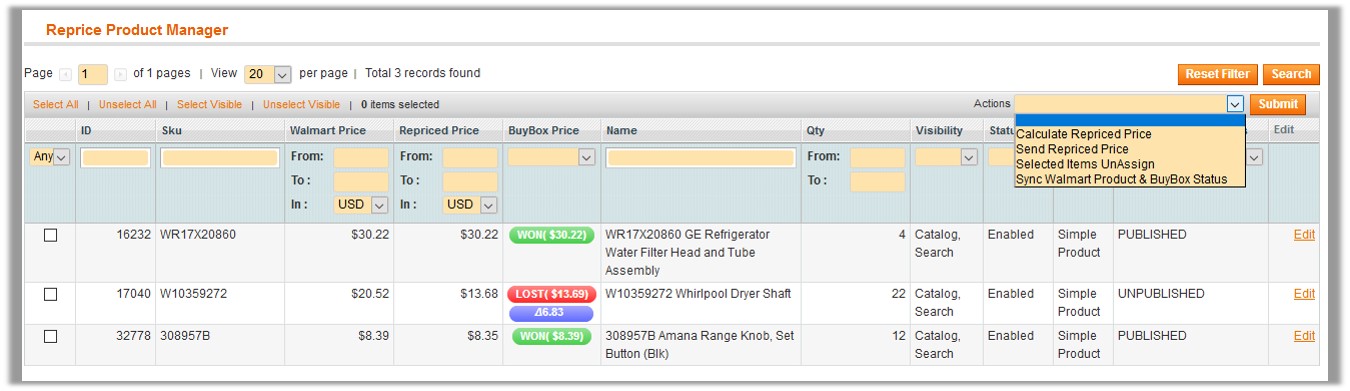Check the row for SKU 308957B

tap(50, 336)
